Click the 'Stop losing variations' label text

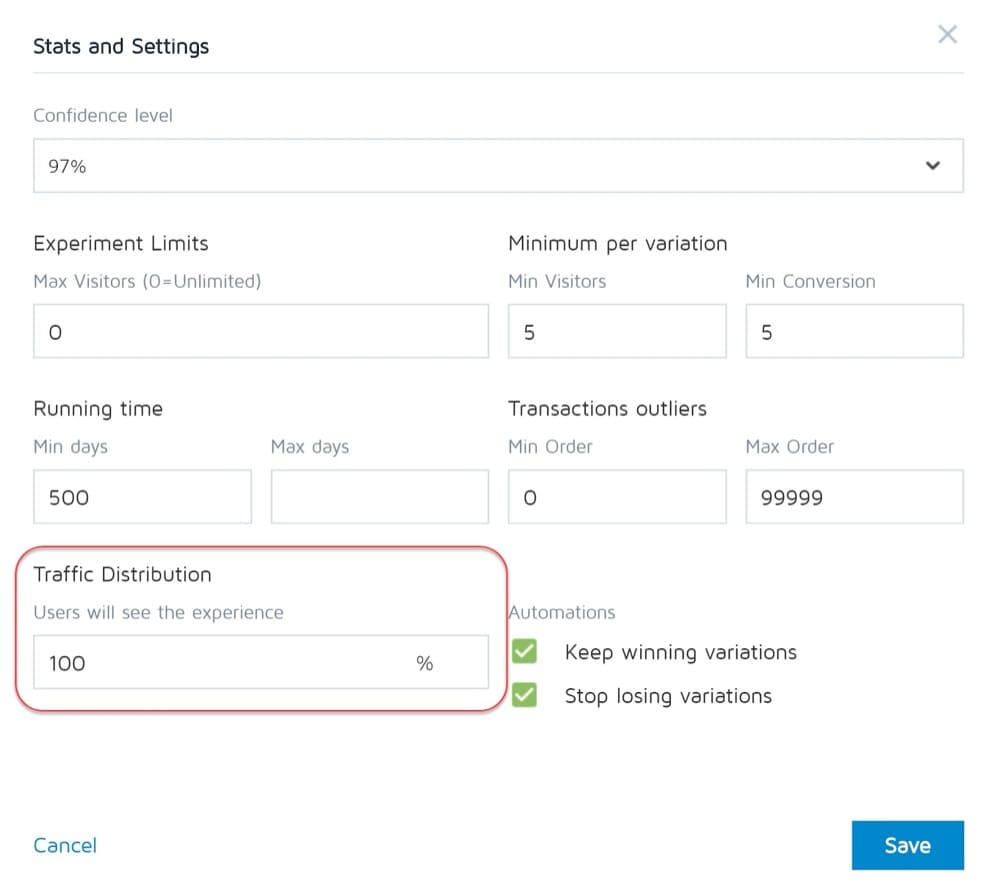[x=668, y=696]
